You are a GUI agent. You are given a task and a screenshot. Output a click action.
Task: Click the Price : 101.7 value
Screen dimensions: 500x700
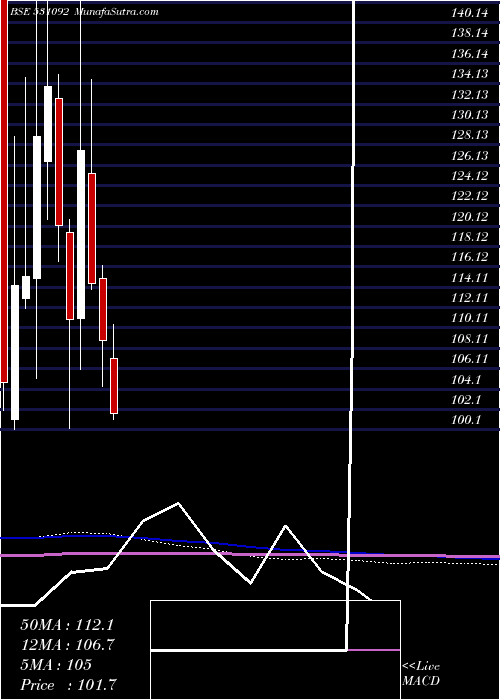click(69, 685)
